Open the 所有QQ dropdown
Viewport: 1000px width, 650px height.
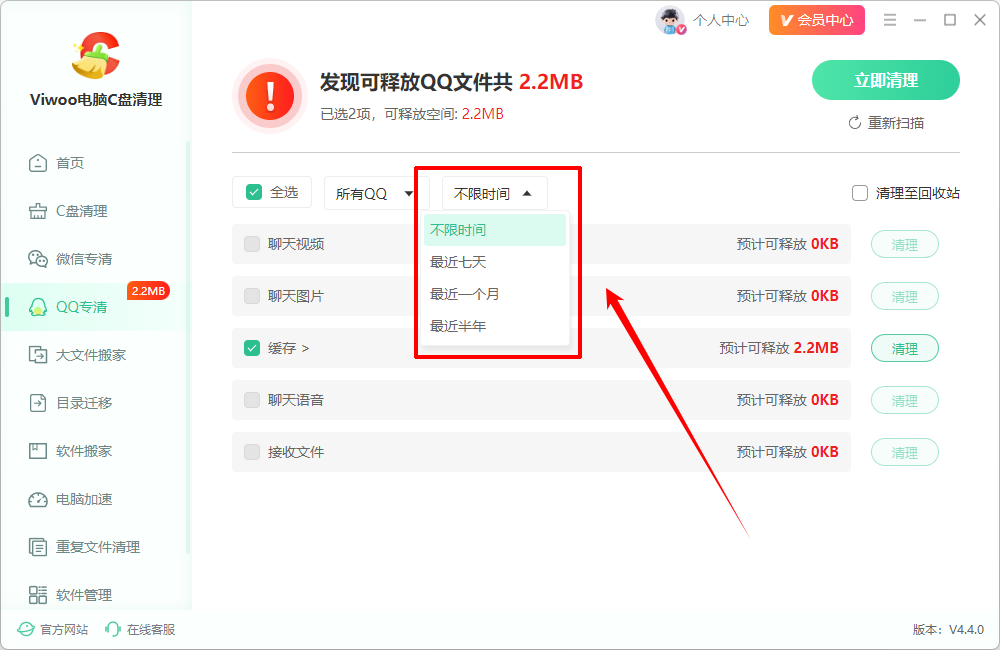point(376,193)
